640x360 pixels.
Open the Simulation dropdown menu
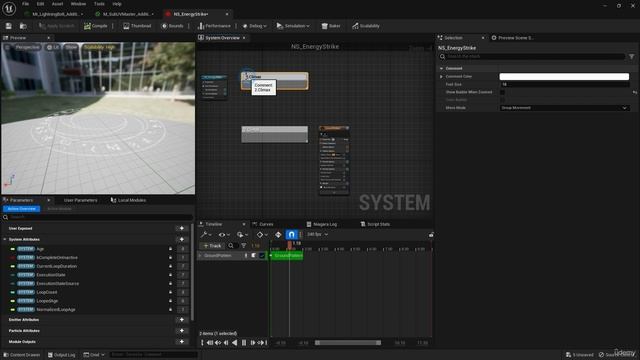click(x=293, y=26)
